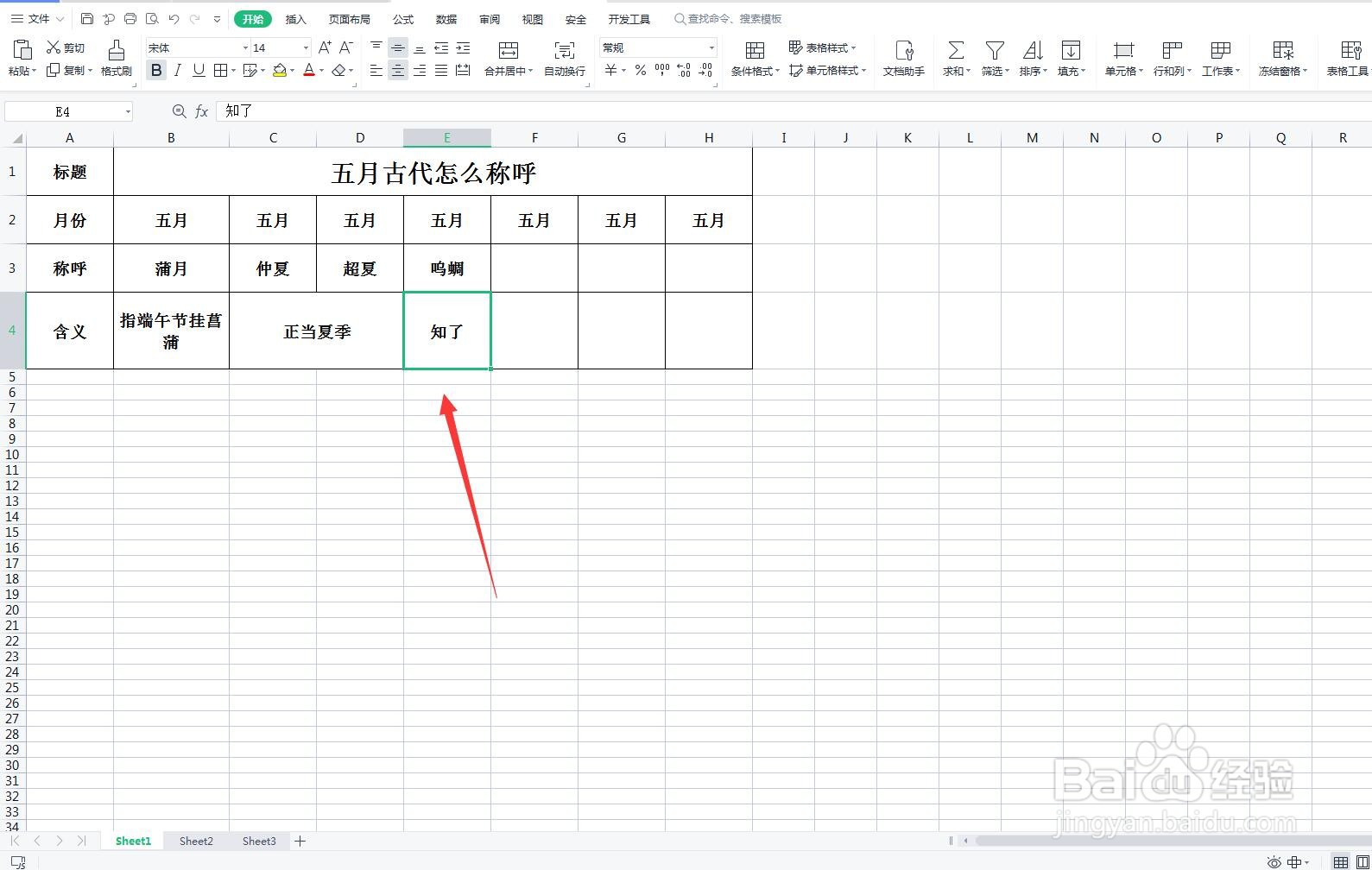1372x870 pixels.
Task: Increase decimal places
Action: click(684, 70)
